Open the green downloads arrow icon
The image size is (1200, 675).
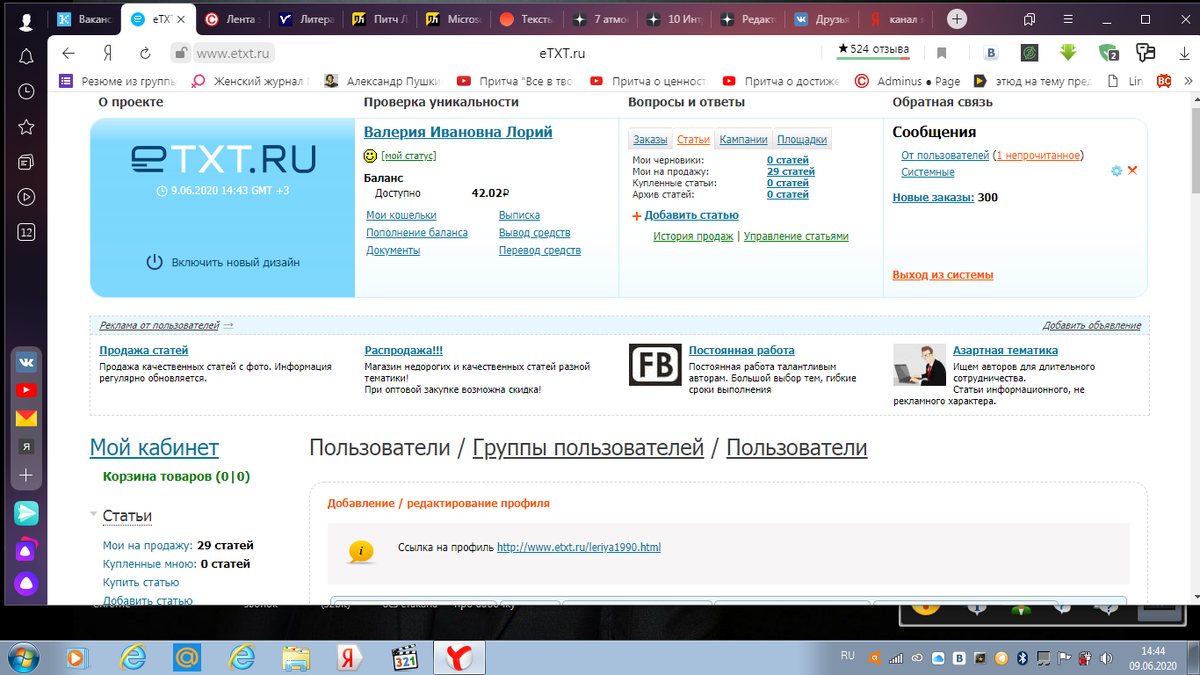coord(1068,52)
